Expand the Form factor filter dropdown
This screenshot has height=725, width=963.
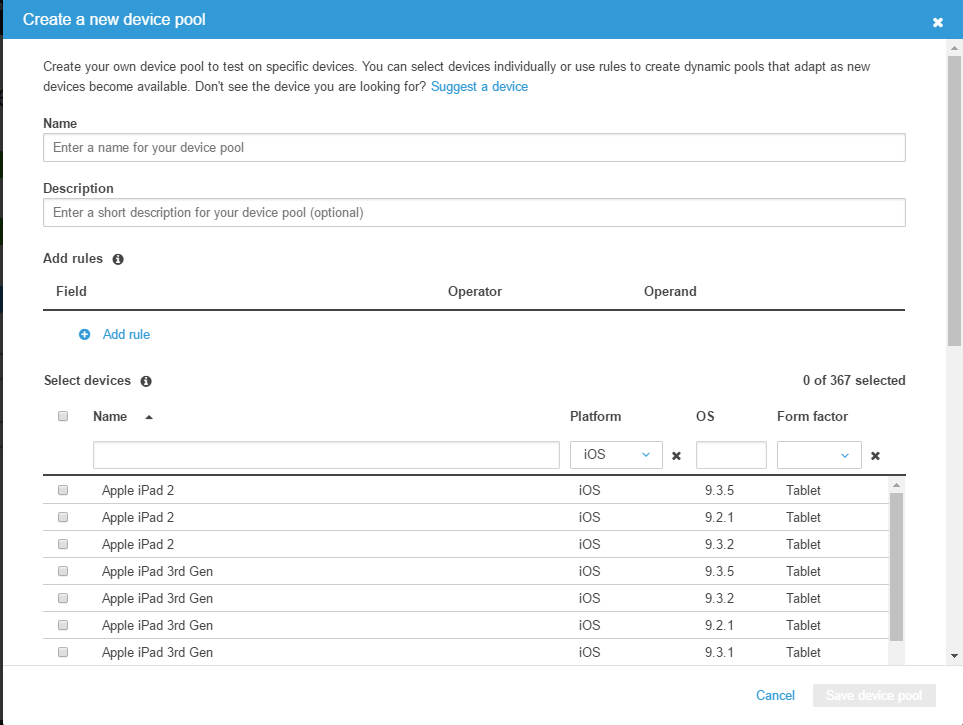[819, 455]
